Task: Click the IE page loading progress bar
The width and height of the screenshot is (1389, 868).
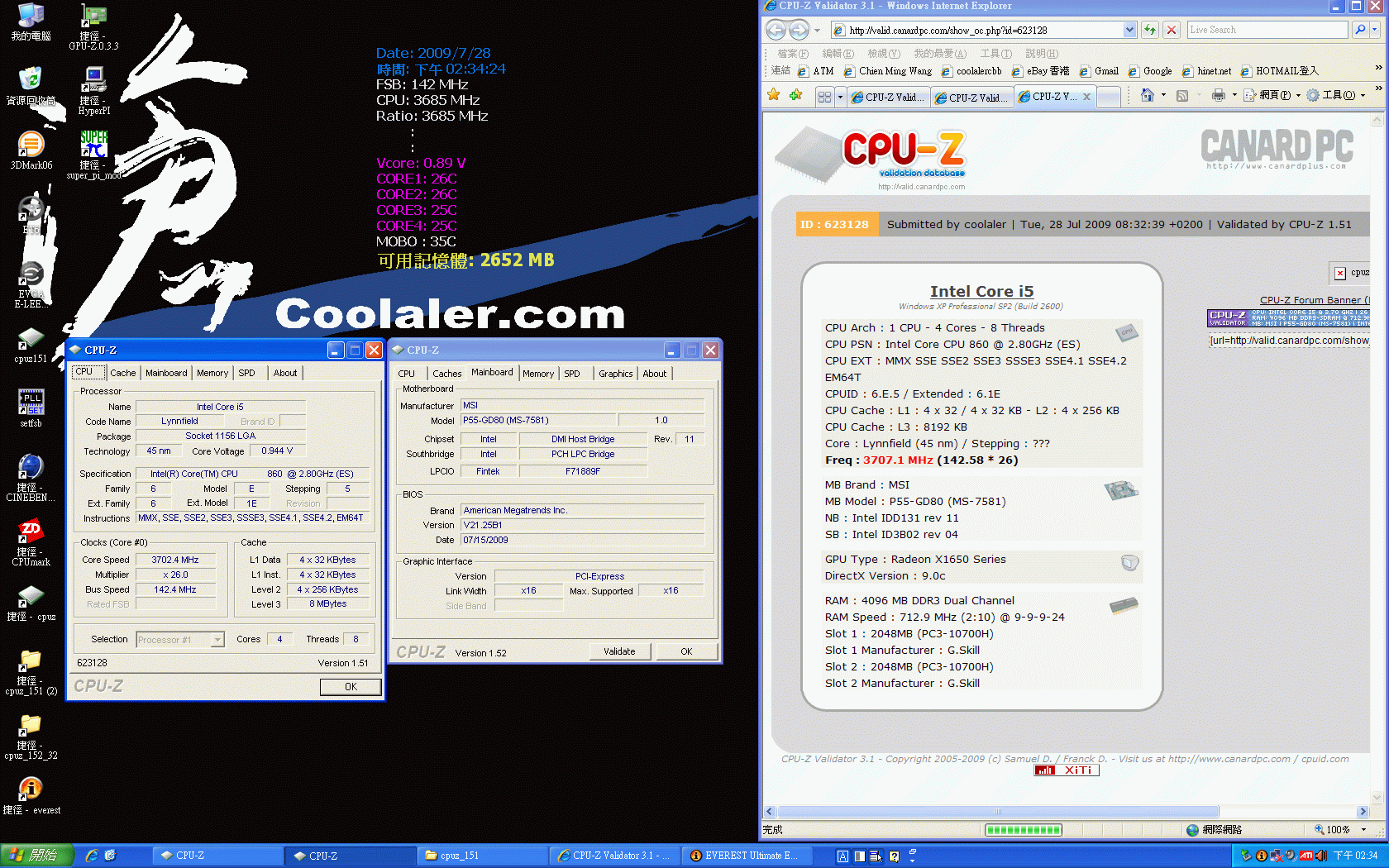Action: tap(1024, 830)
